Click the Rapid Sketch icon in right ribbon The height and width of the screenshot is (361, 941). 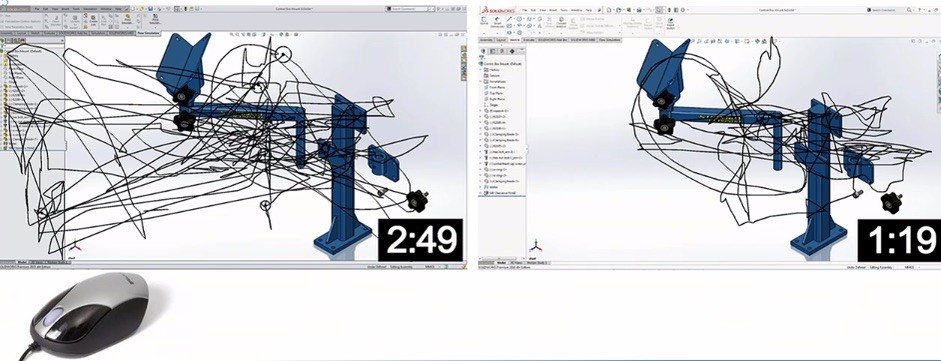(670, 23)
